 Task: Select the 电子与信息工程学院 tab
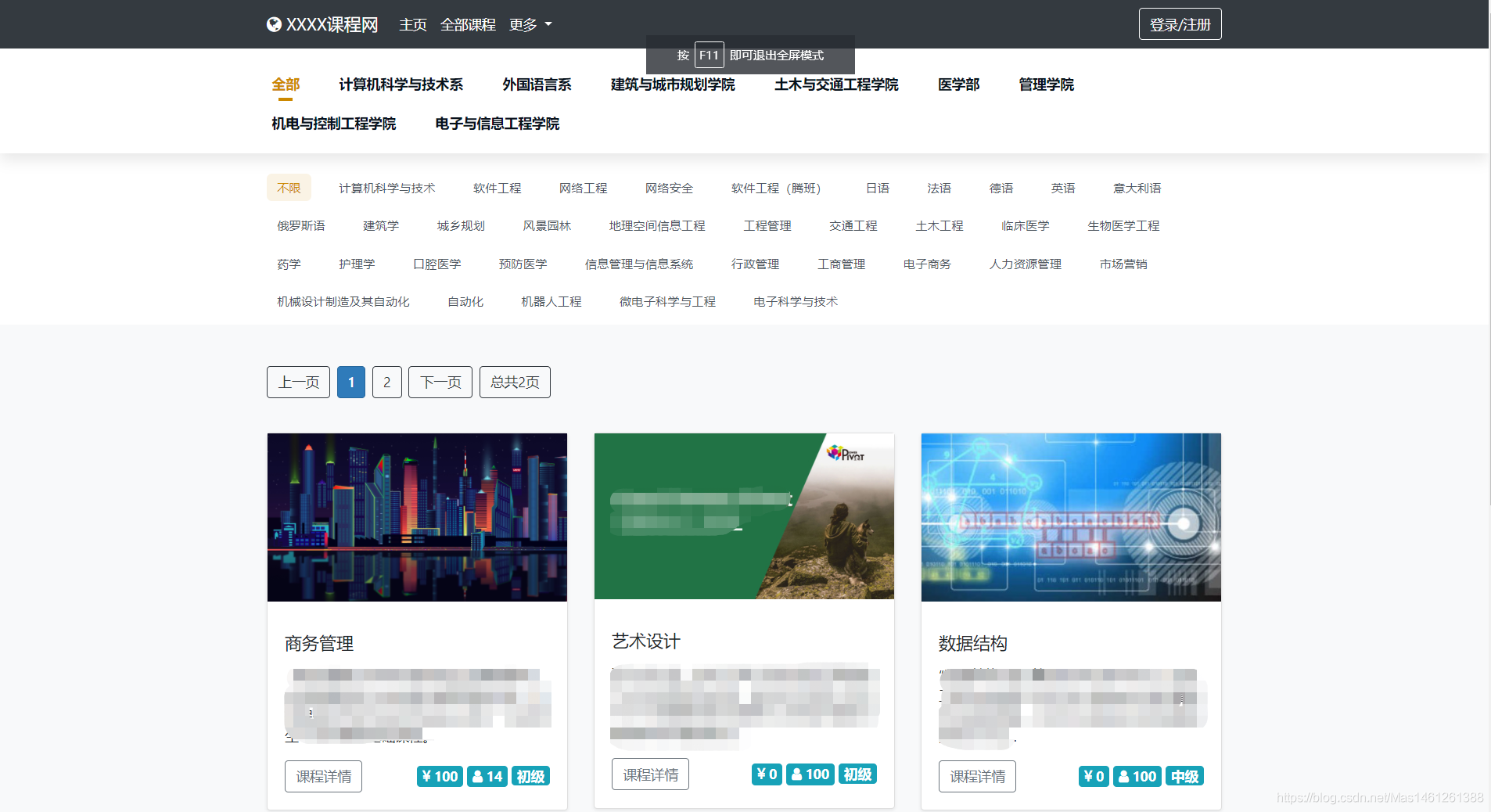tap(498, 124)
